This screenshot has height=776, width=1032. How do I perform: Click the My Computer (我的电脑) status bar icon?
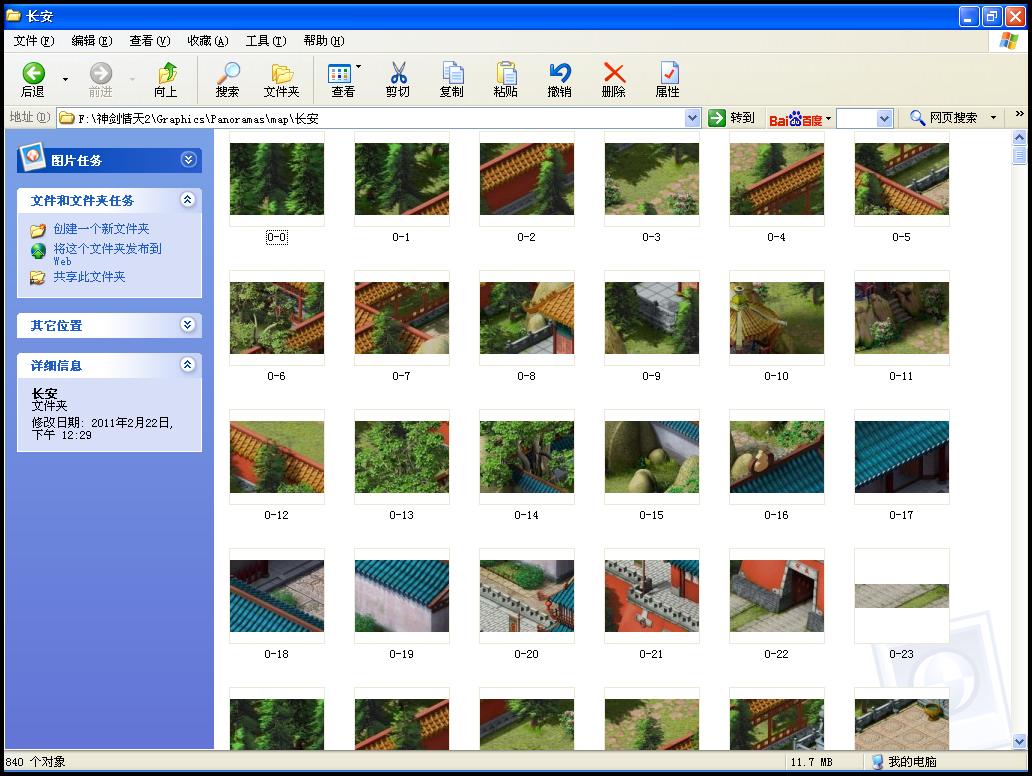point(877,762)
